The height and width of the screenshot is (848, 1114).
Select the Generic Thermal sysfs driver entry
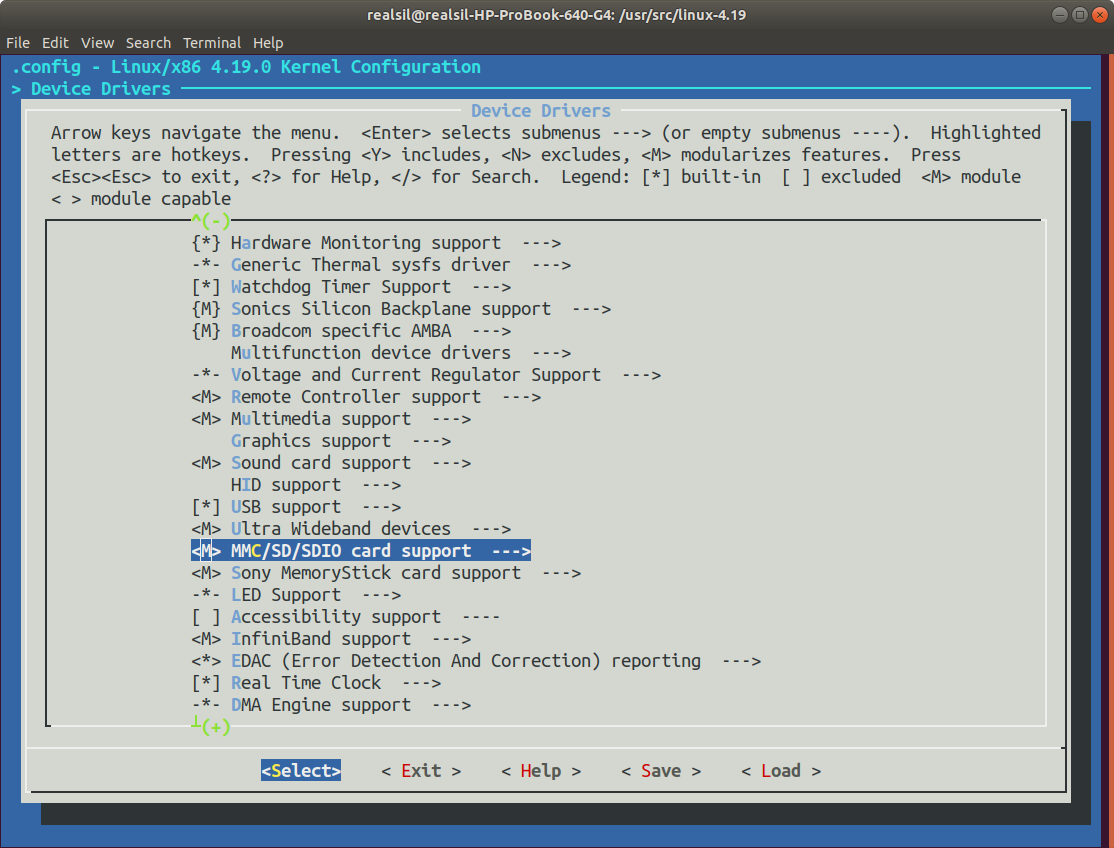[370, 265]
